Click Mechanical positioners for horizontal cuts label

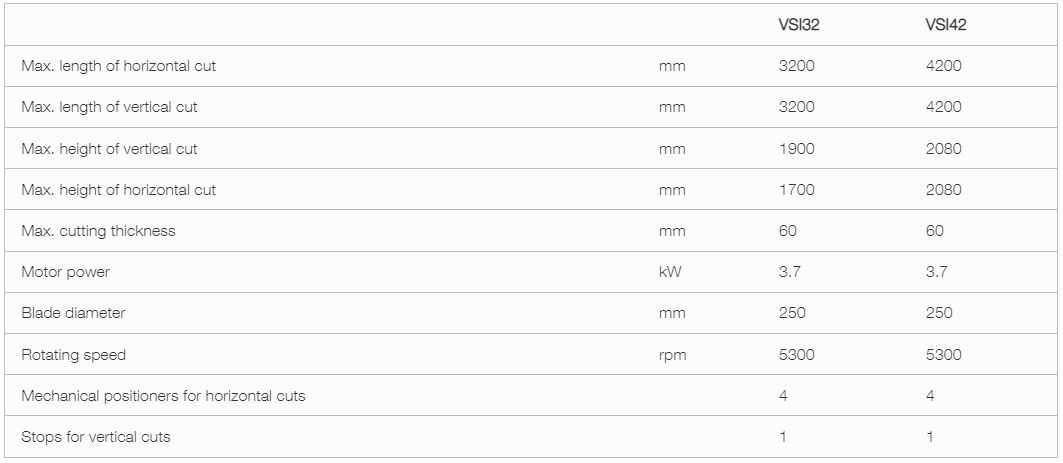click(x=163, y=396)
